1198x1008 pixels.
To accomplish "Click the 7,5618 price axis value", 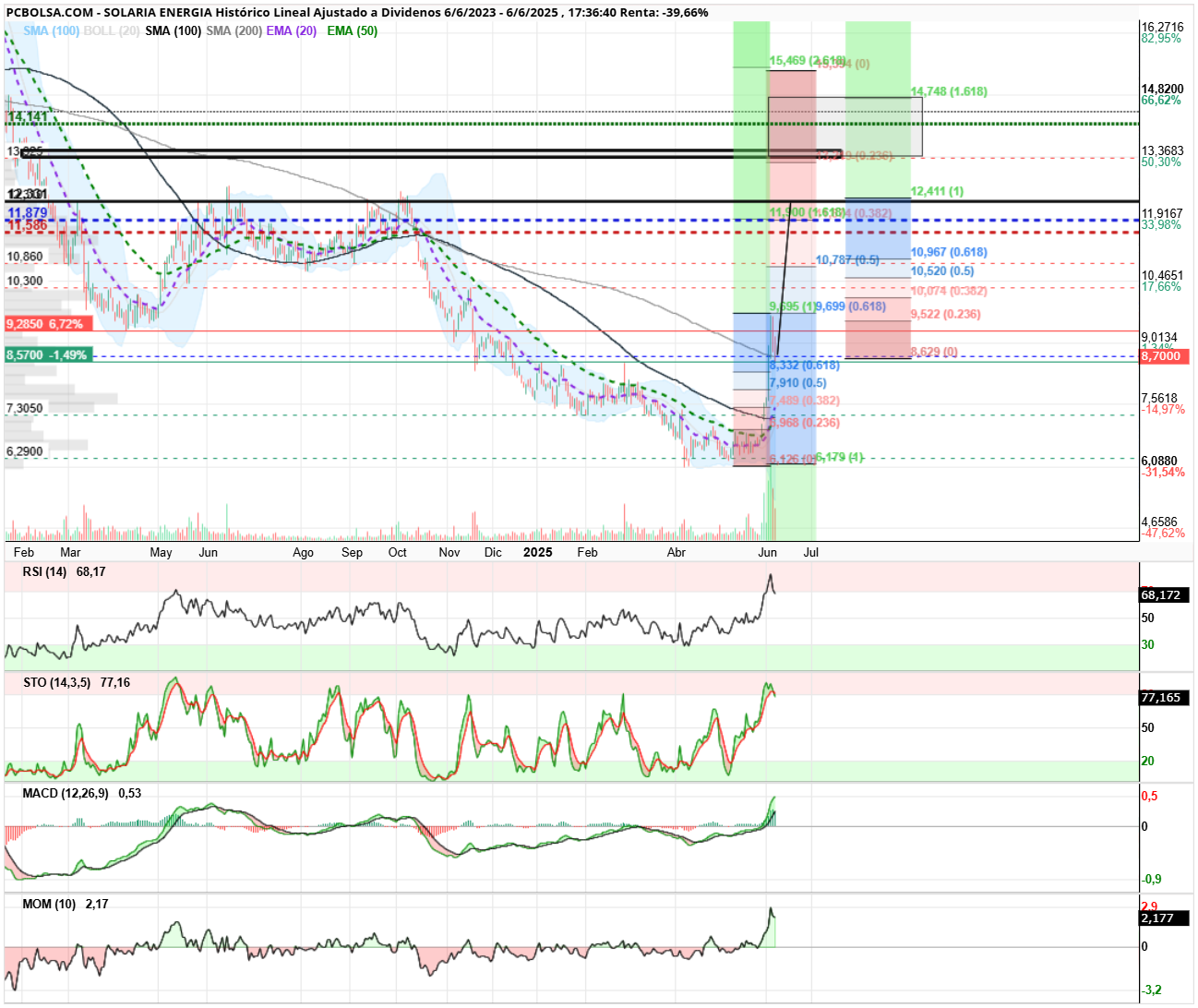I will (x=1159, y=399).
